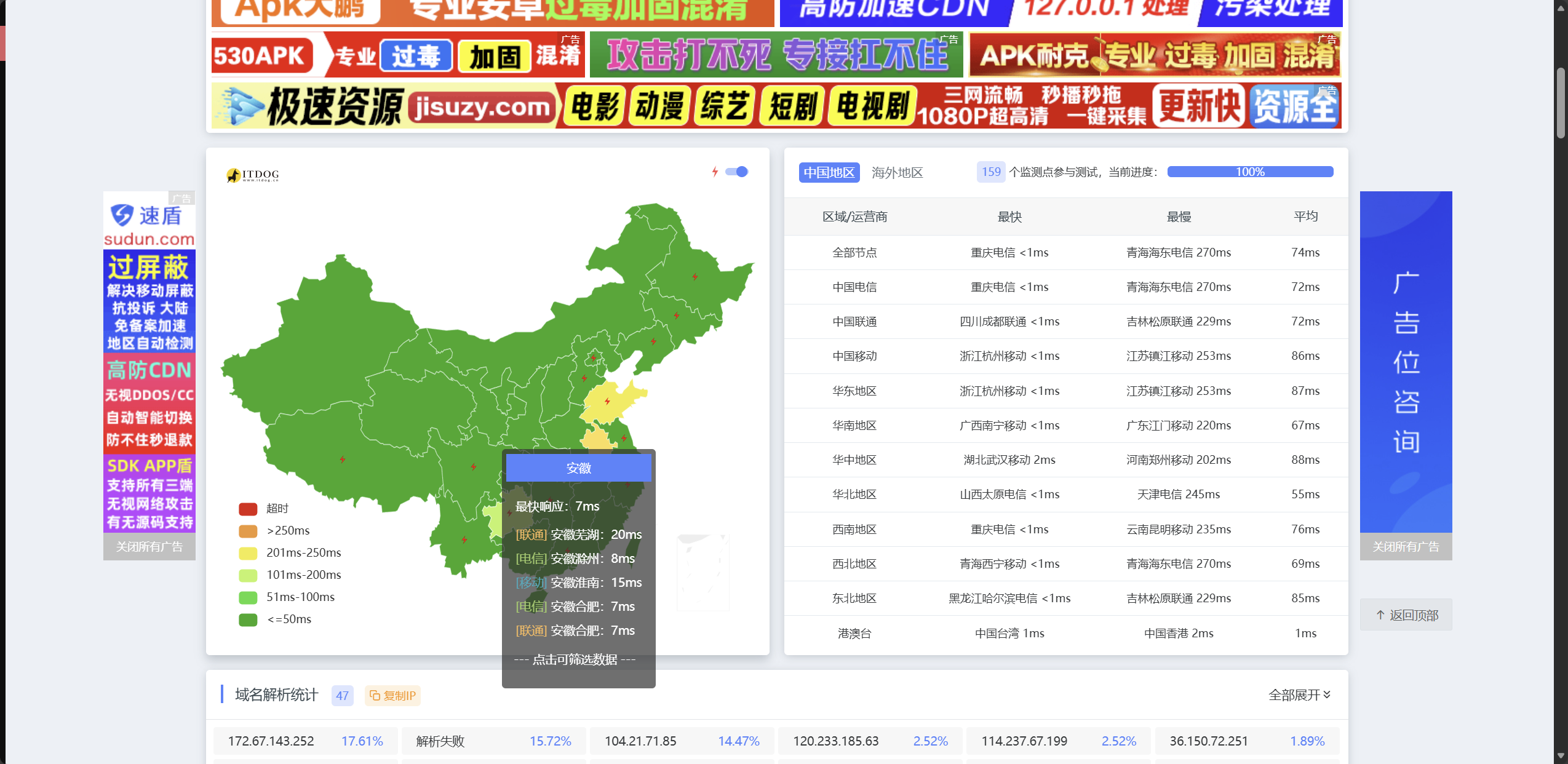The image size is (1568, 764).
Task: Click the up-arrow icon in 返回顶部
Action: [x=1380, y=615]
